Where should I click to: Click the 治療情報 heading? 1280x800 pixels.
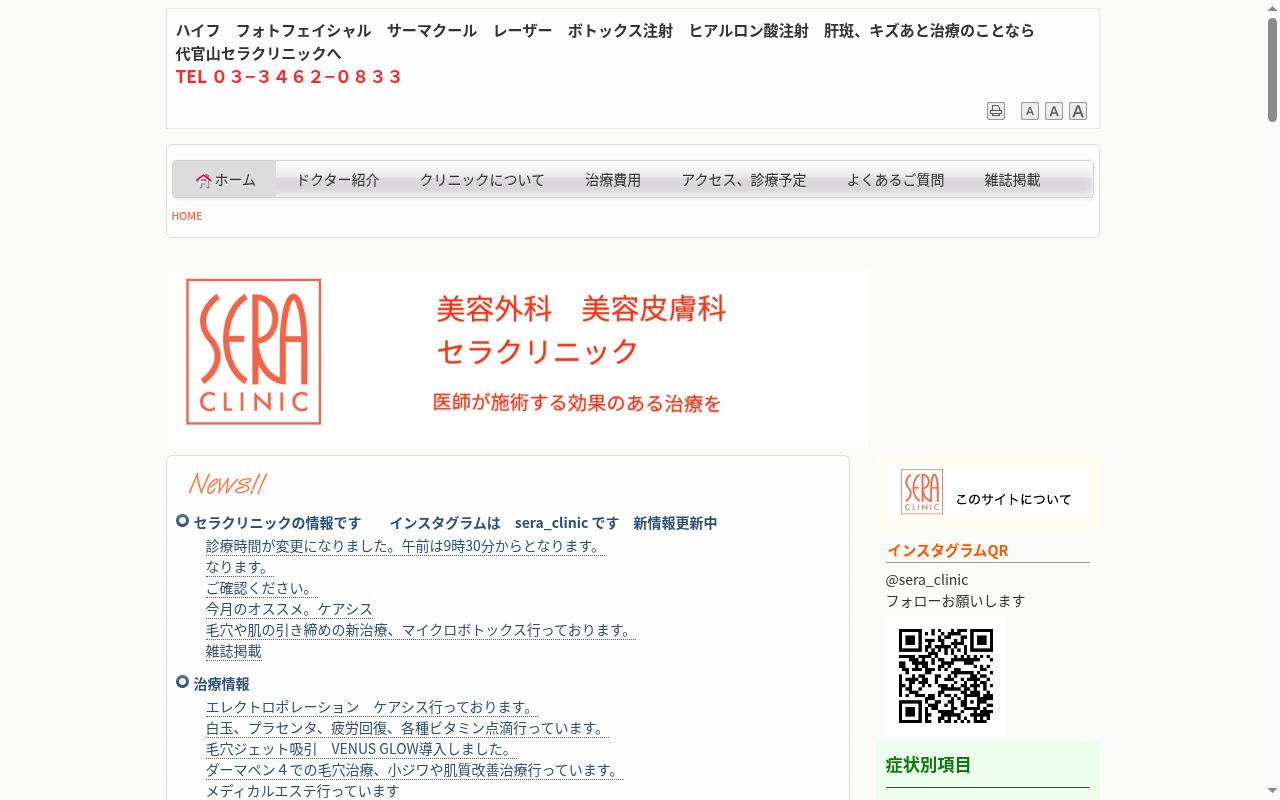221,684
